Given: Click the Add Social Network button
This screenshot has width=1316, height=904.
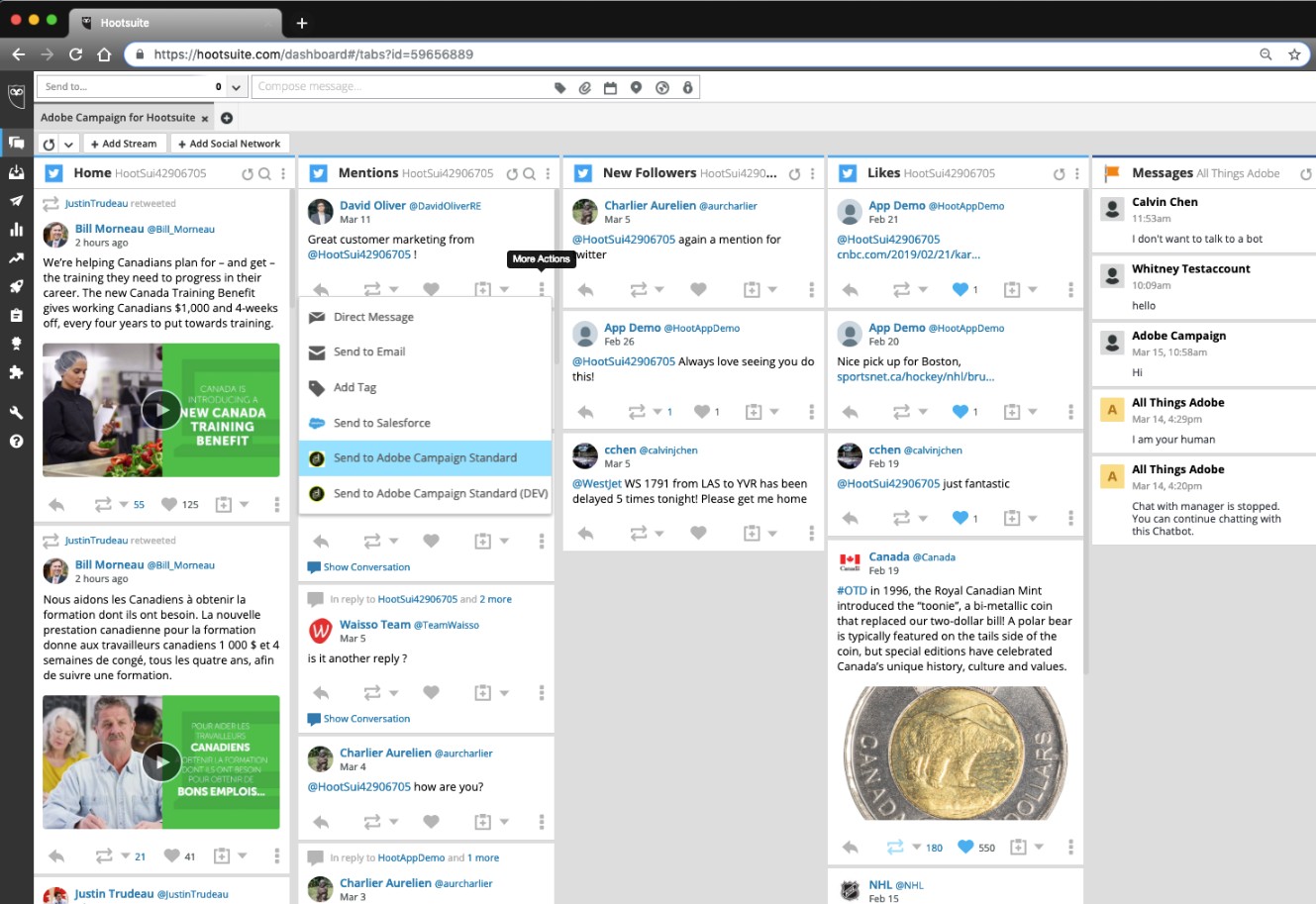Looking at the screenshot, I should pyautogui.click(x=228, y=144).
